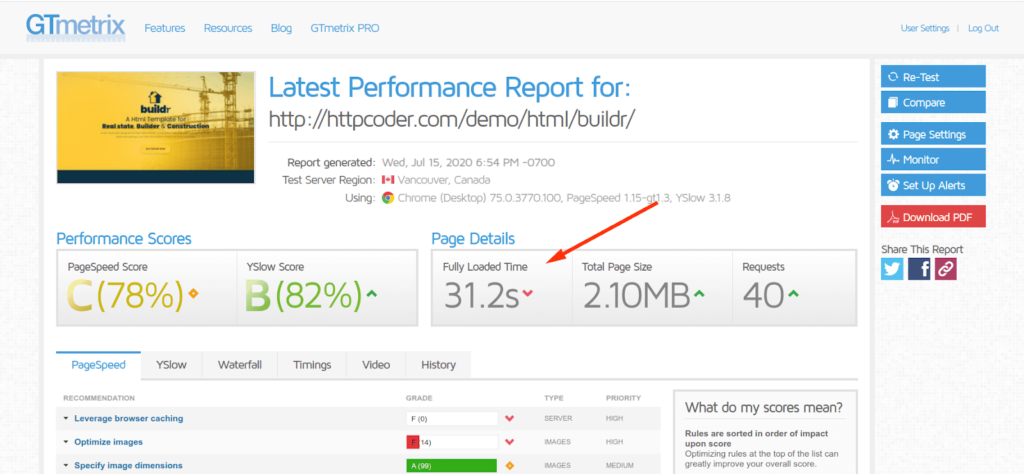Open the Video tab
Viewport: 1024px width, 474px height.
click(376, 365)
